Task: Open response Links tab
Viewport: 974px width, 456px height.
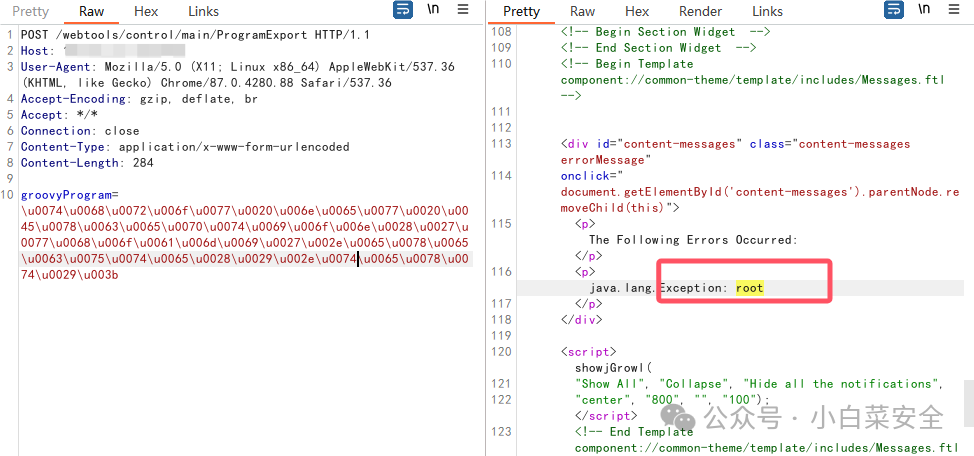Action: click(768, 11)
